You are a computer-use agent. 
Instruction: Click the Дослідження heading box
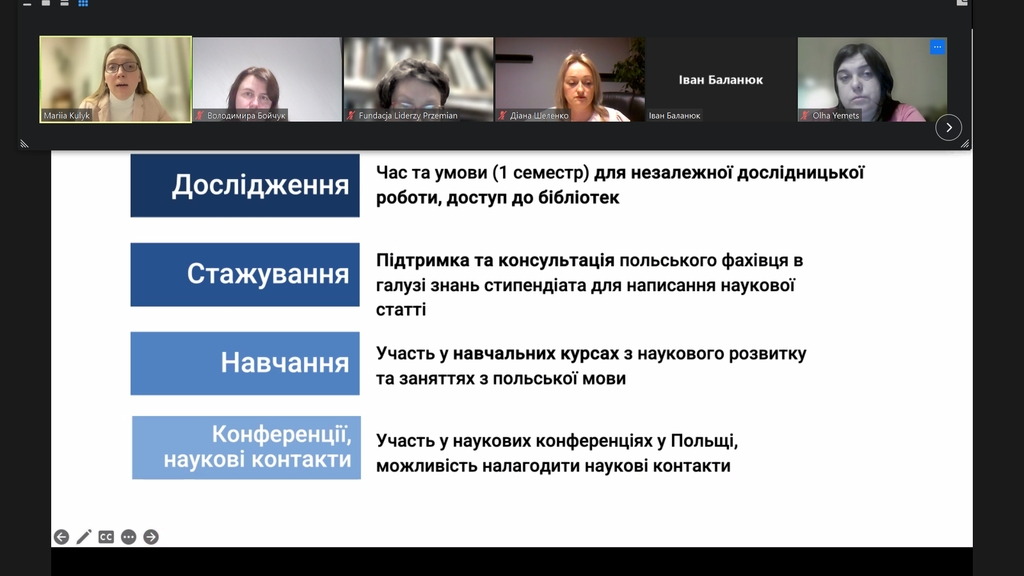[245, 185]
